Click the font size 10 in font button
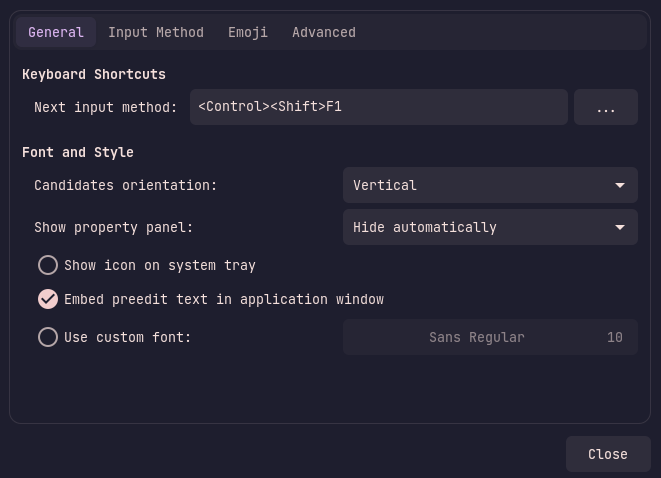This screenshot has width=661, height=478. pyautogui.click(x=615, y=337)
